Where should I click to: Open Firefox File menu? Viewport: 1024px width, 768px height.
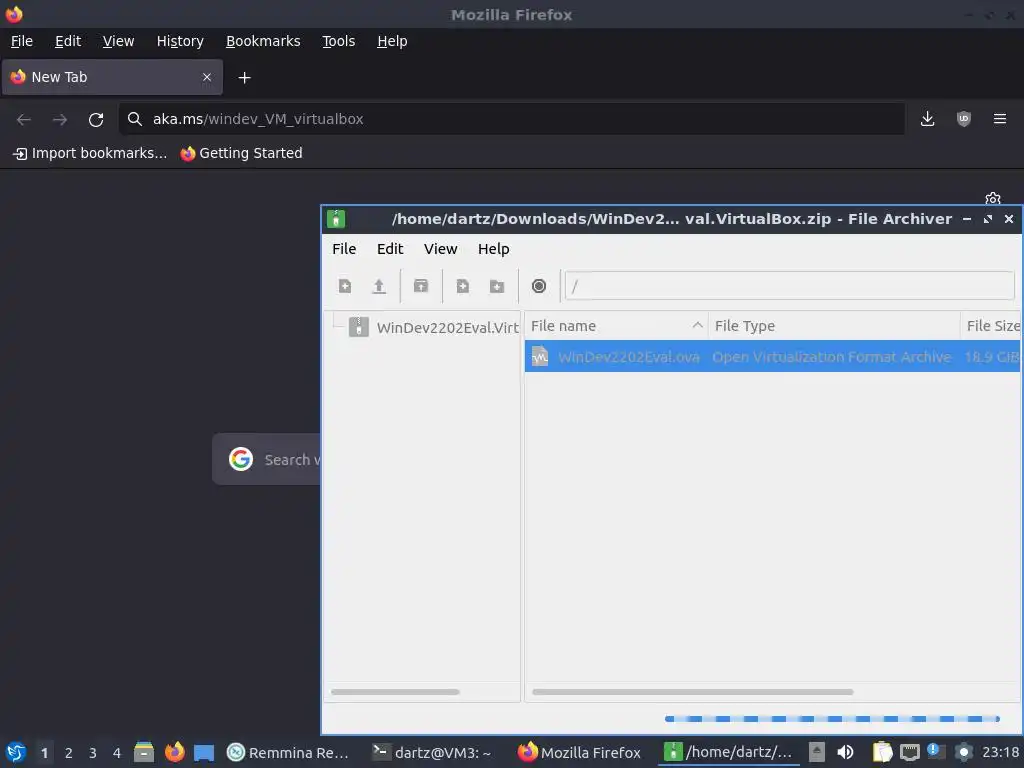[22, 41]
